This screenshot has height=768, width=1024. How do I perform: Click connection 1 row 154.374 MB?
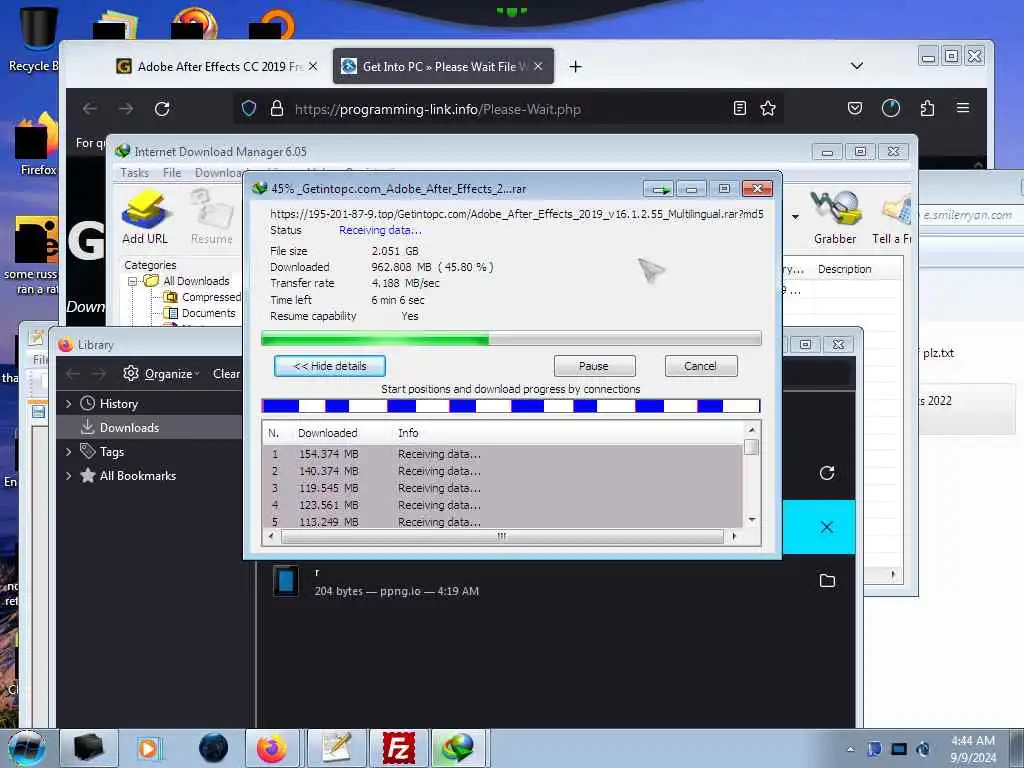503,454
